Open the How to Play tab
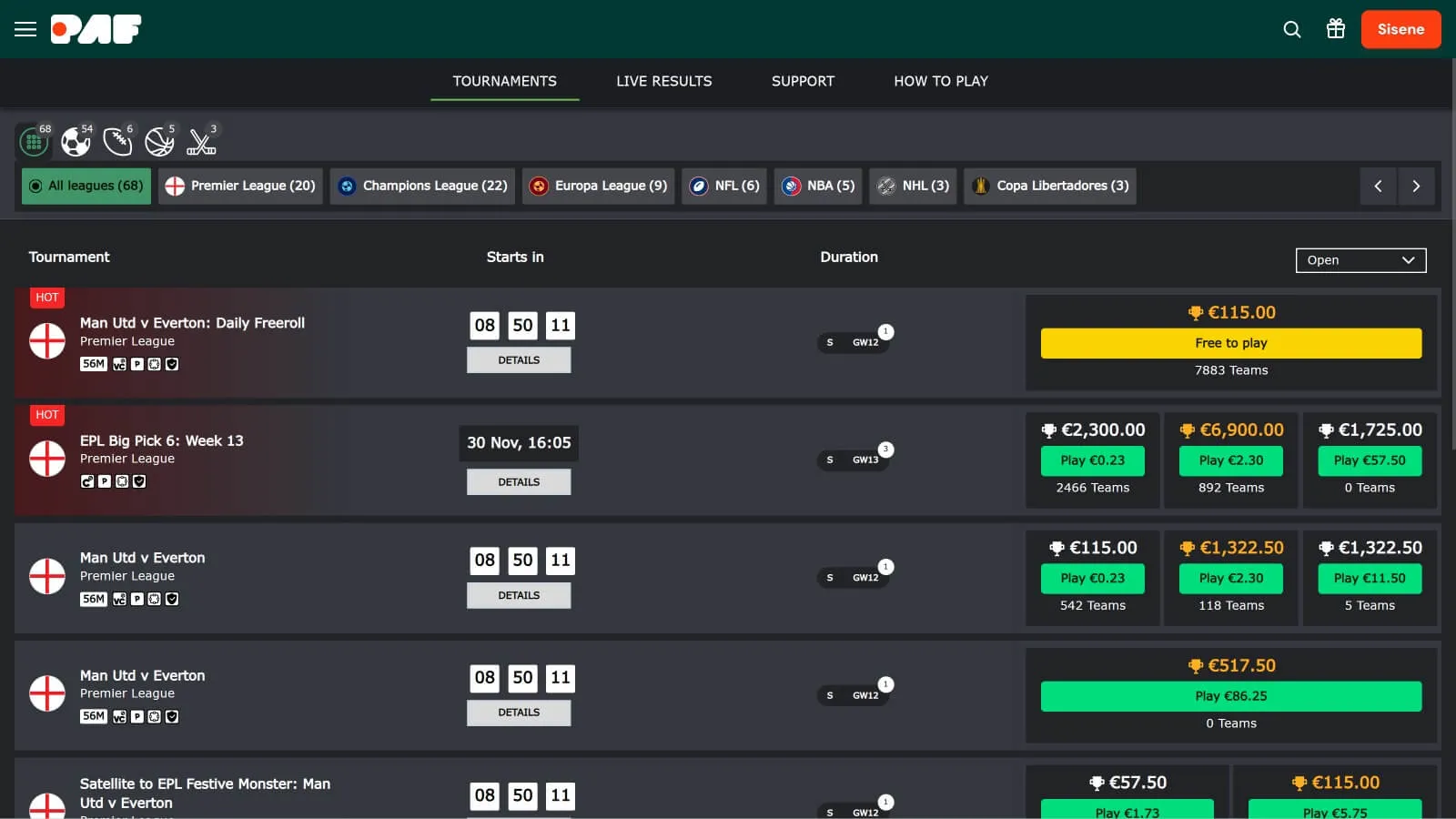This screenshot has width=1456, height=819. click(x=940, y=81)
